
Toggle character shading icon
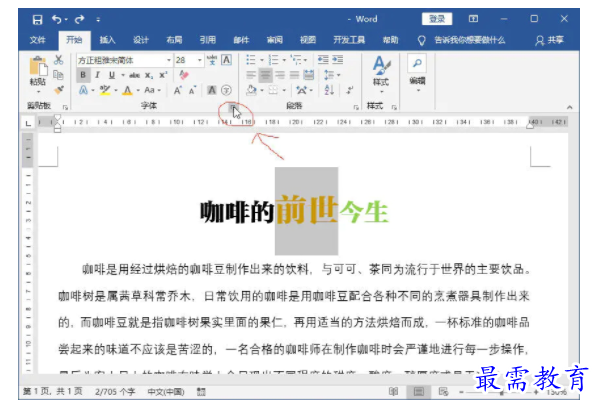click(212, 90)
